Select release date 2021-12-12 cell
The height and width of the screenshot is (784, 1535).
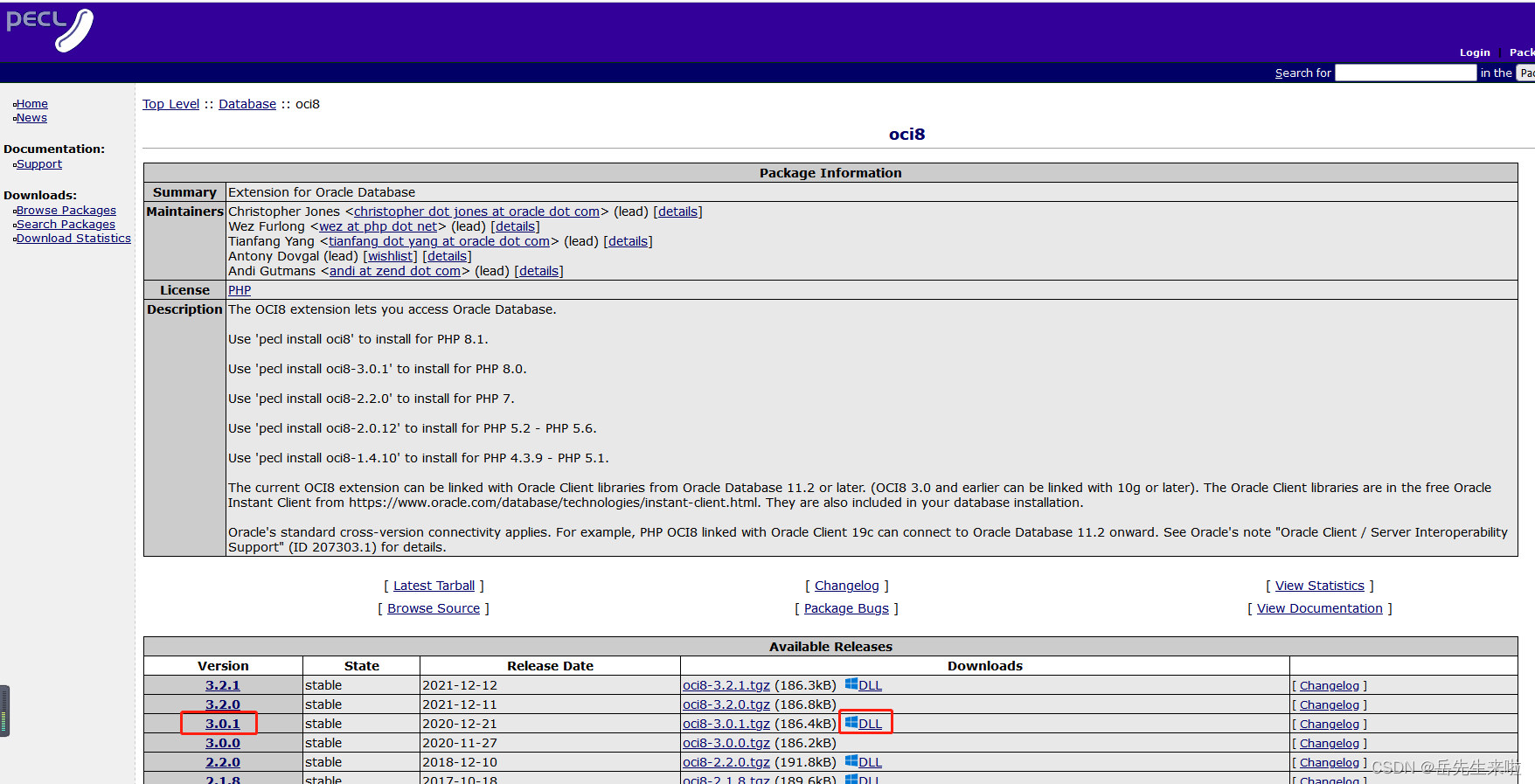(550, 685)
